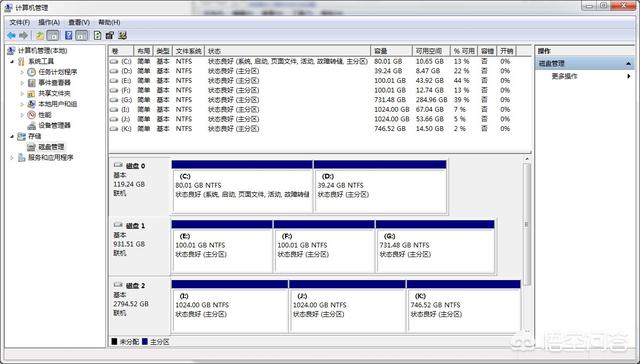Click the 119.24 GB label under 磁盘 0
The image size is (640, 364).
(129, 184)
